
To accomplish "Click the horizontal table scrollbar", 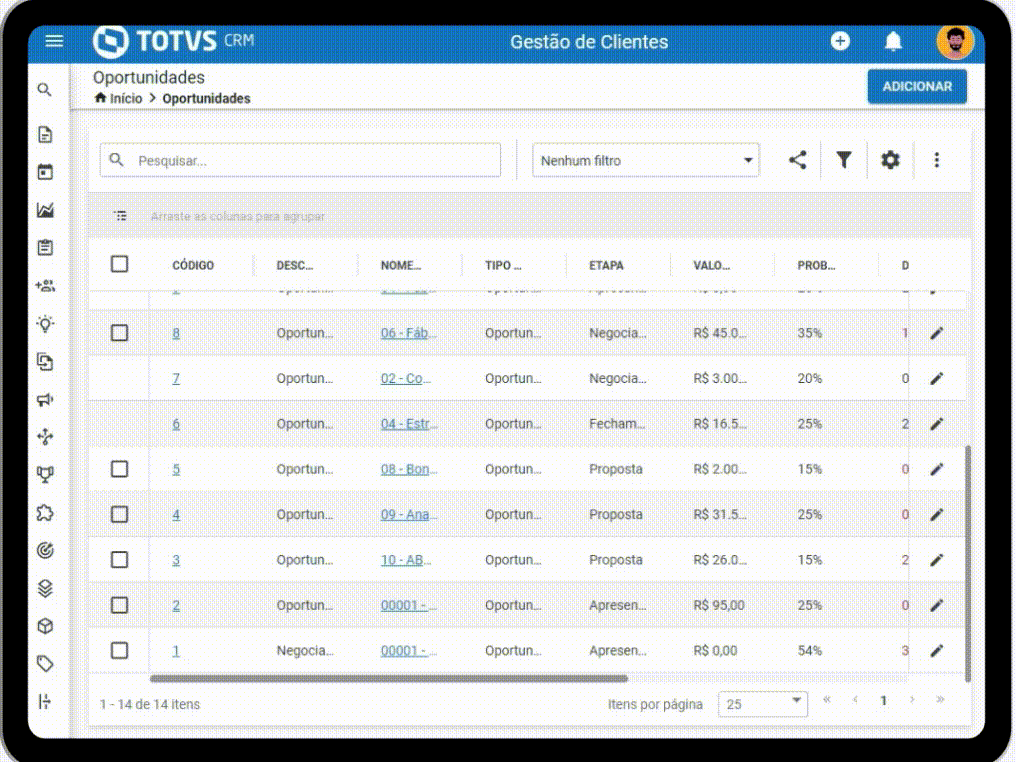I will 389,678.
